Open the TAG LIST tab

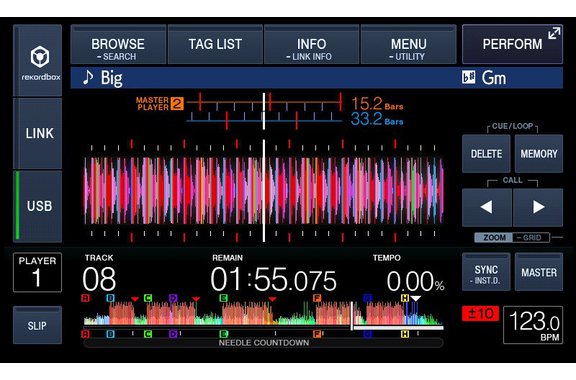click(x=215, y=44)
